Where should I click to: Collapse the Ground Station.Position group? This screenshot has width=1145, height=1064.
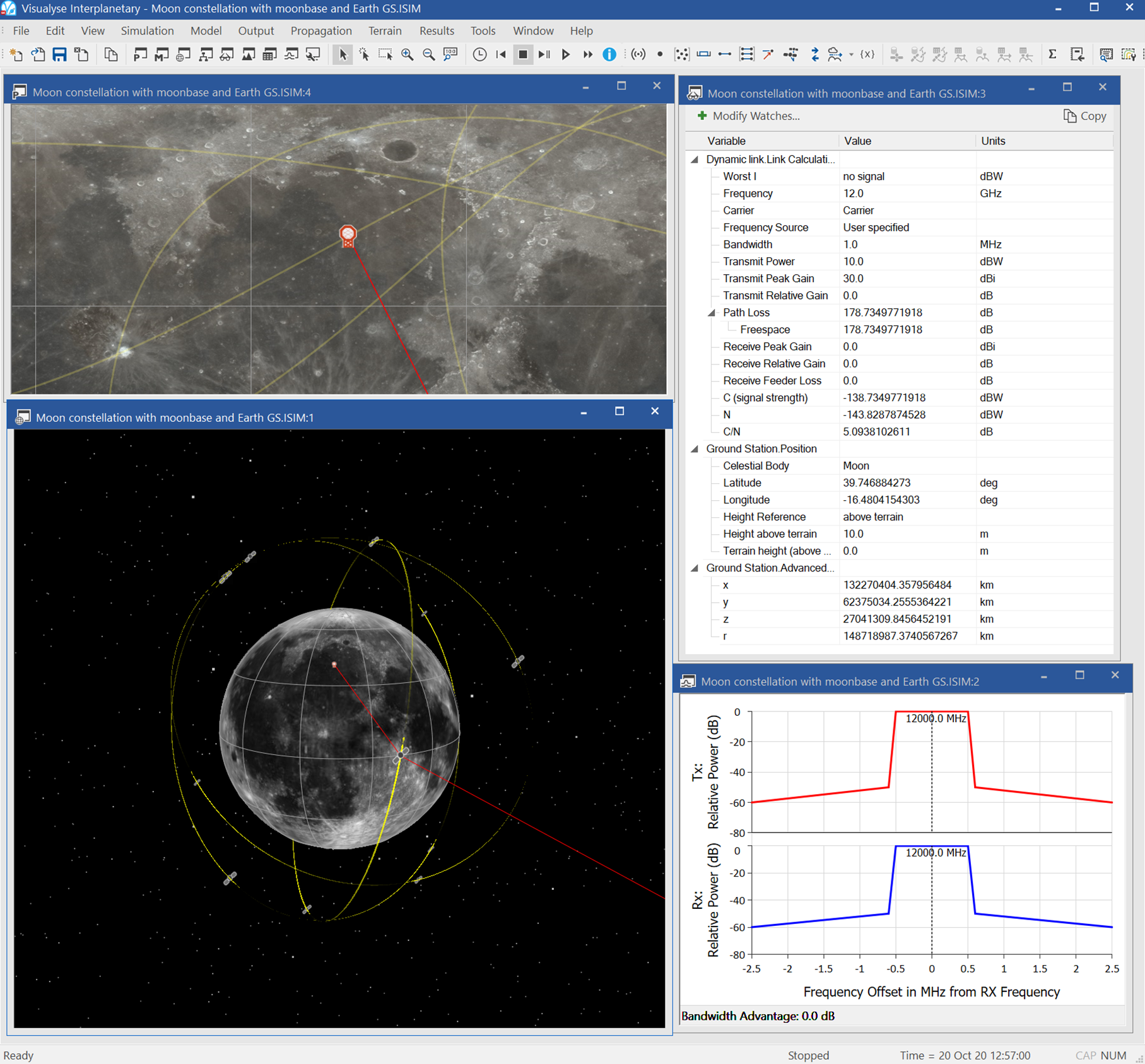[695, 449]
